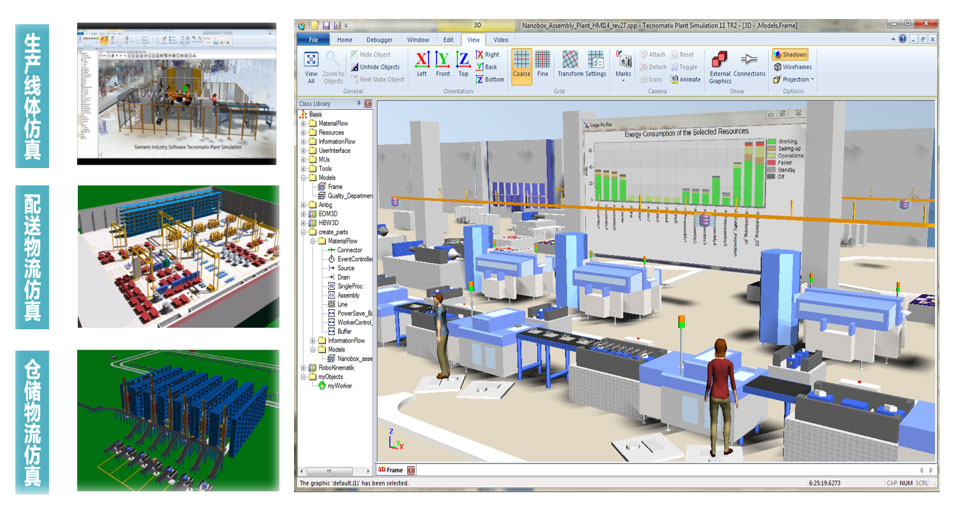Click the green Working legend swatch
The width and height of the screenshot is (962, 506).
[x=771, y=142]
